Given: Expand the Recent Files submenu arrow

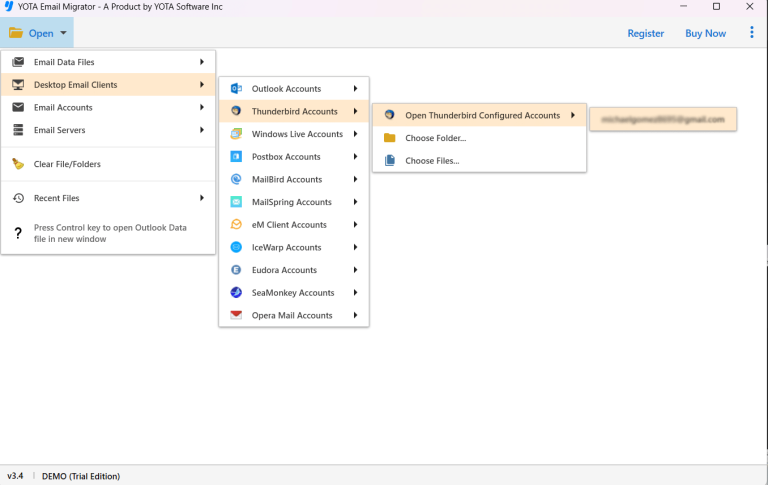Looking at the screenshot, I should (202, 198).
